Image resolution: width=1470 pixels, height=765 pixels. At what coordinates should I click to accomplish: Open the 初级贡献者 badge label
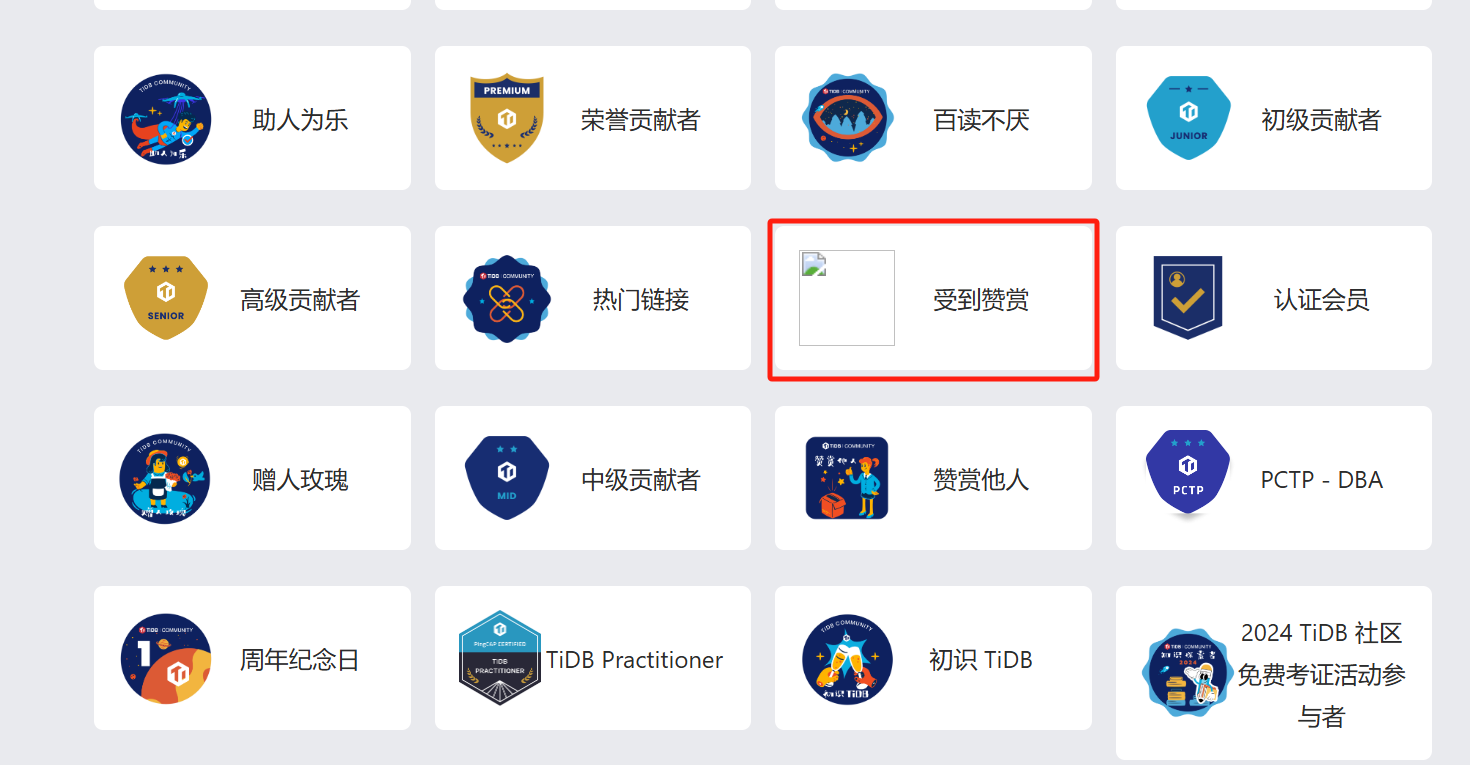[1321, 120]
